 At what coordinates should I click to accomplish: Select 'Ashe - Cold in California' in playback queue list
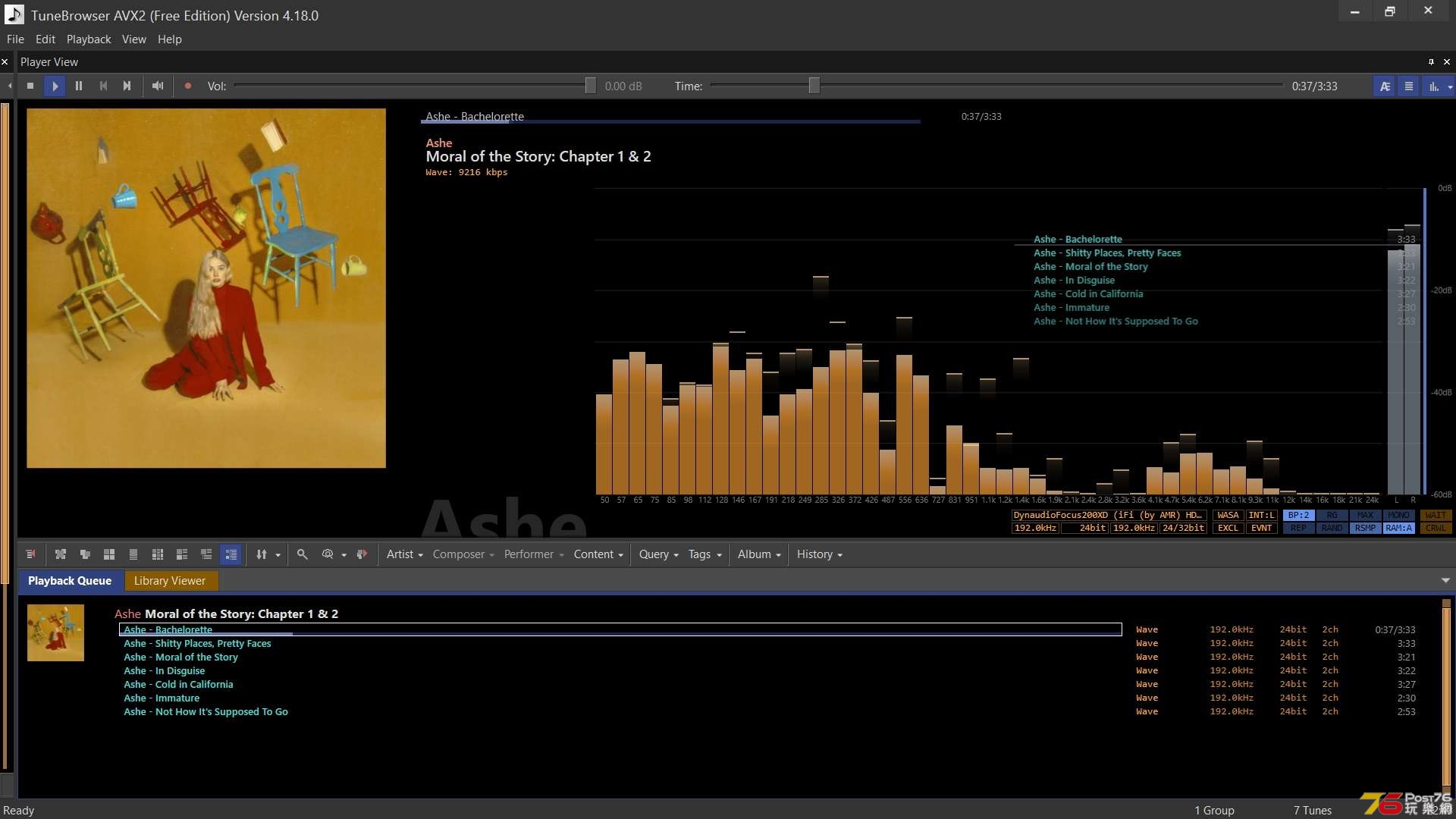point(178,685)
